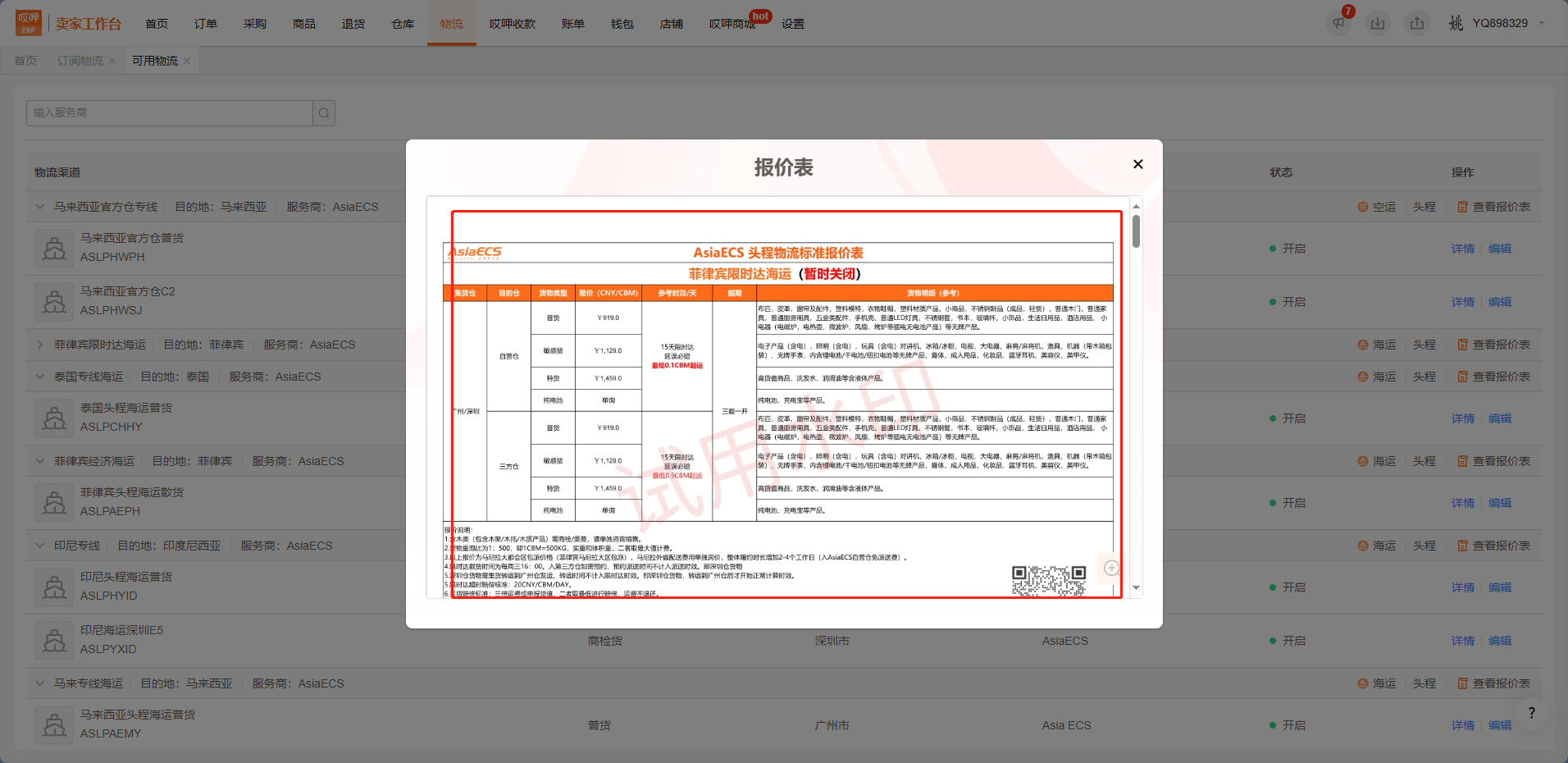1568x763 pixels.
Task: Open the 订单 menu
Action: (x=206, y=24)
